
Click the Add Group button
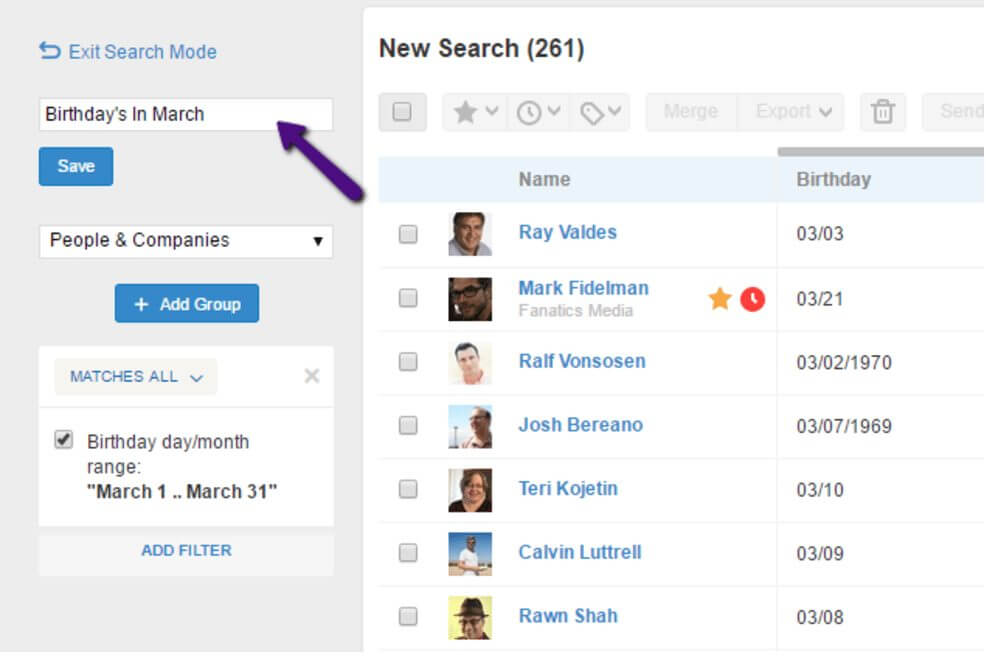[187, 304]
